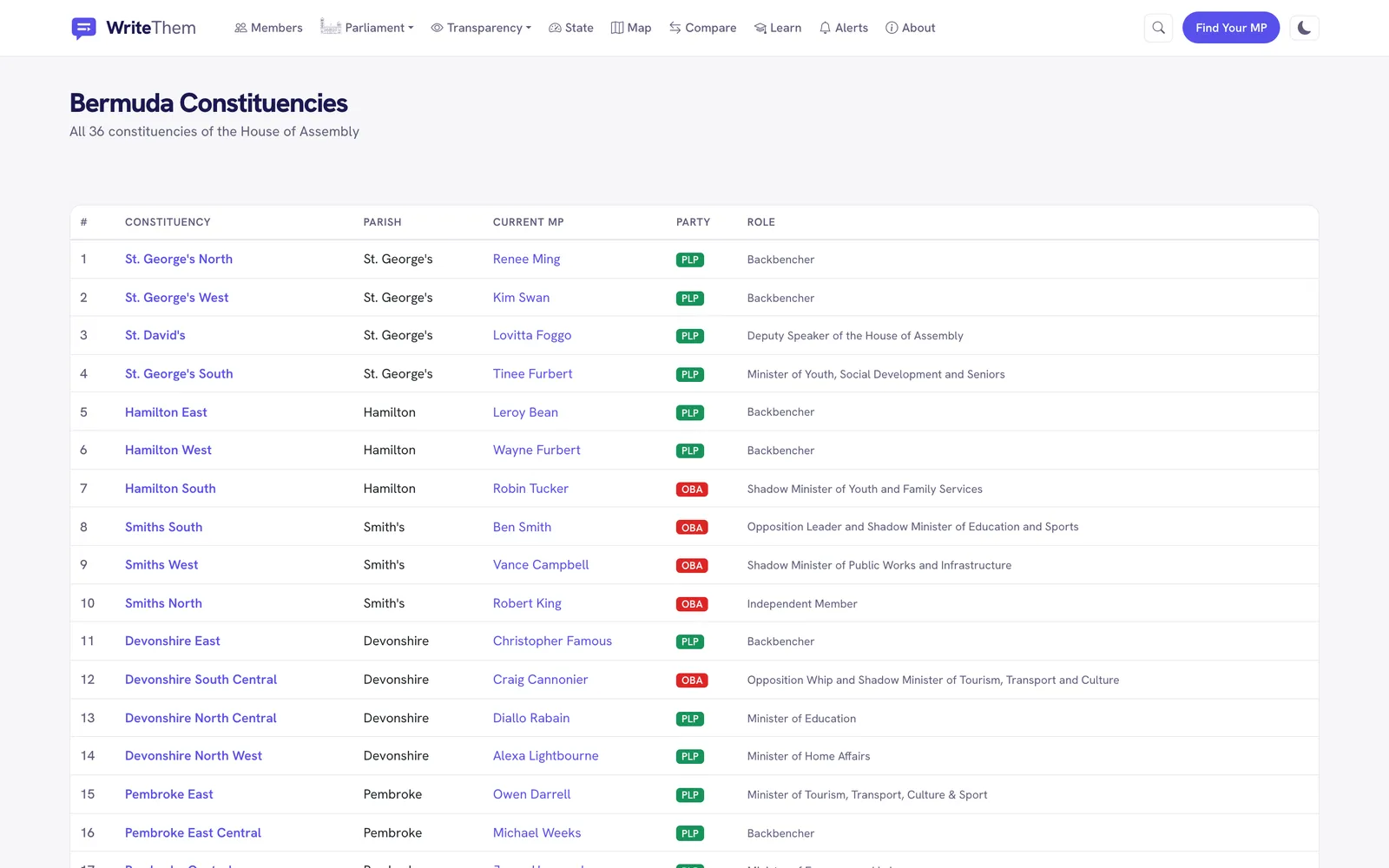This screenshot has width=1389, height=868.
Task: View Robert King's MP profile
Action: (527, 603)
